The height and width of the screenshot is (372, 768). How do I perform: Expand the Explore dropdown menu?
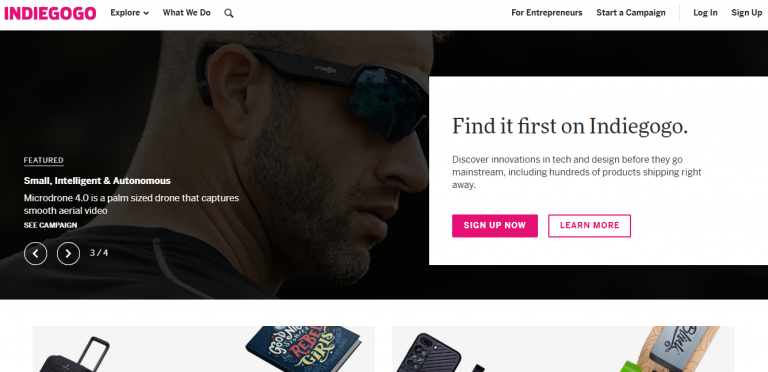tap(129, 13)
